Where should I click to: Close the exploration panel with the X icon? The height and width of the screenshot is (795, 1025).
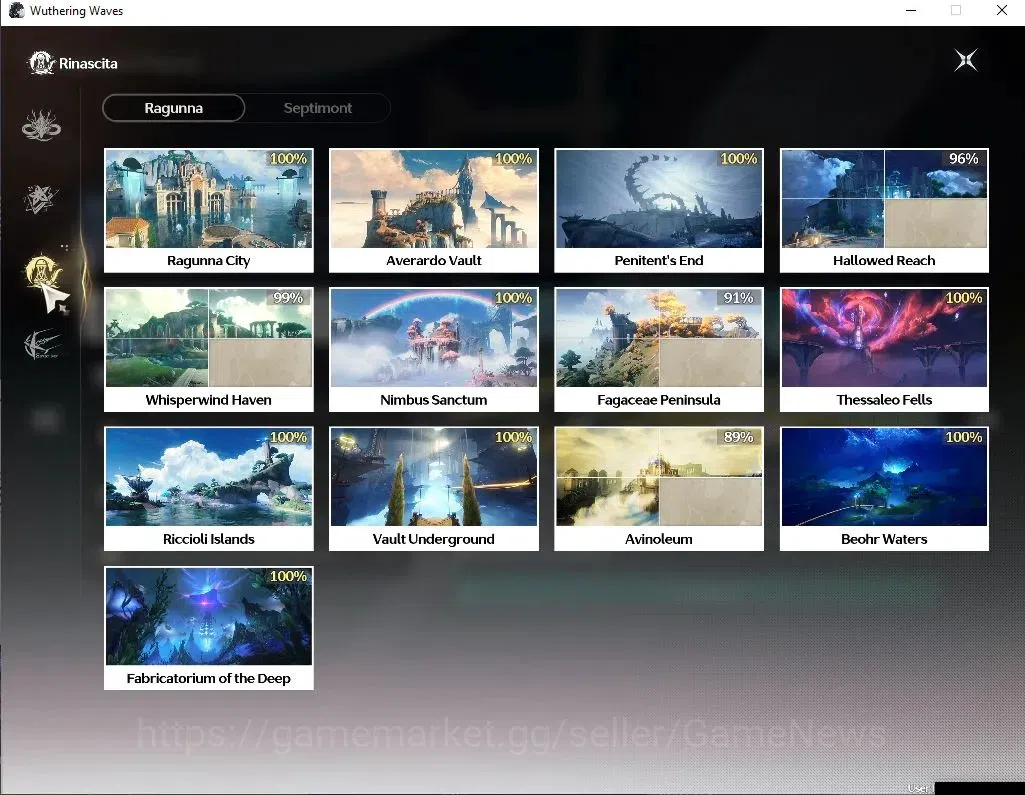click(x=966, y=61)
